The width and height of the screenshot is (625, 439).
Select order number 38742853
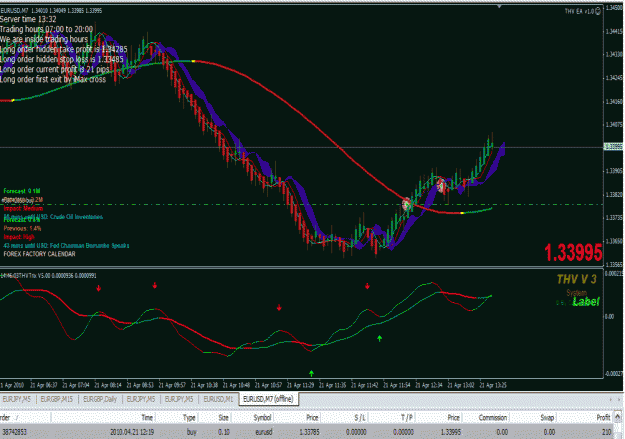point(14,432)
